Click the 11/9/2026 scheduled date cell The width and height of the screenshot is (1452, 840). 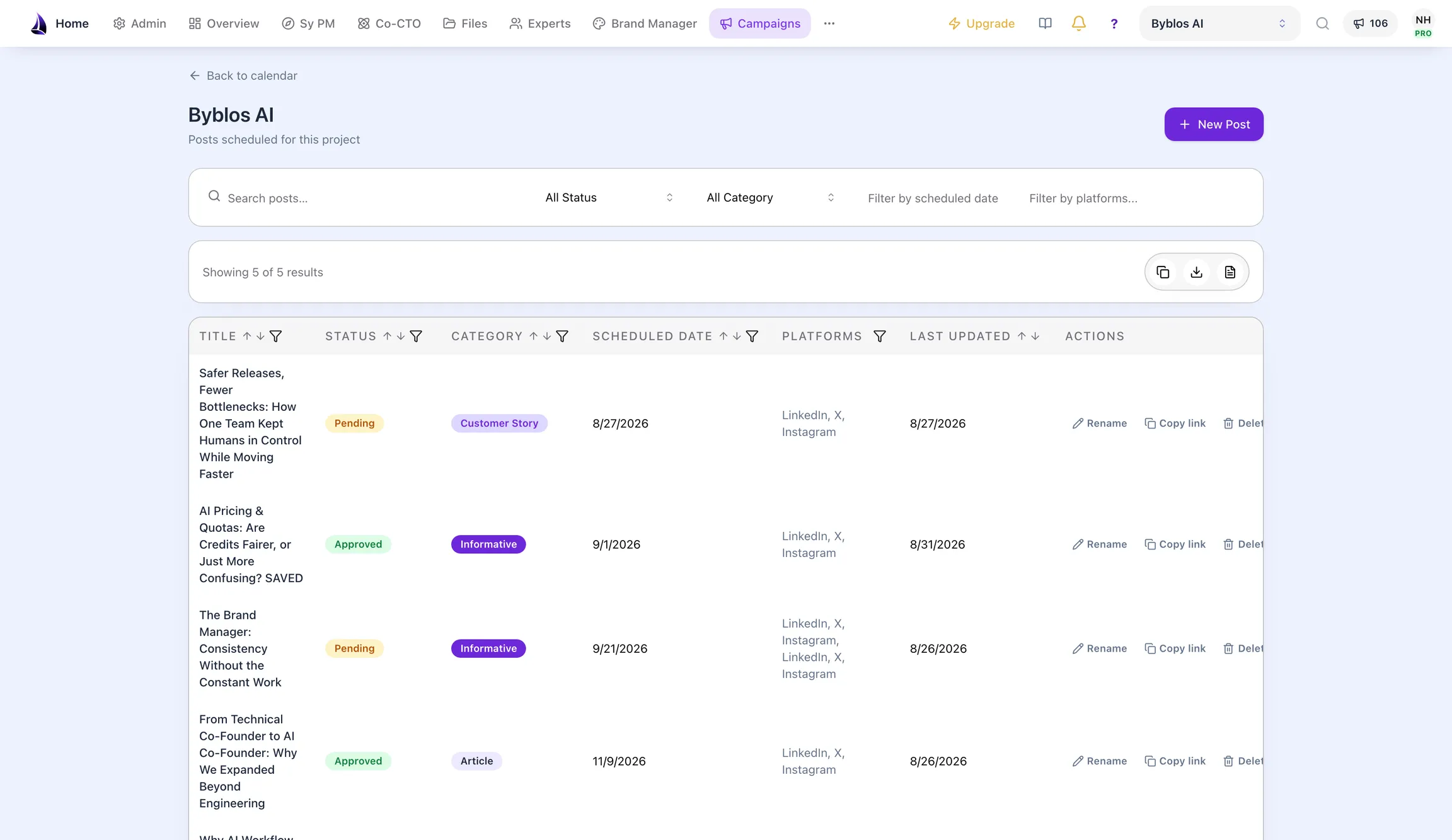(x=619, y=761)
